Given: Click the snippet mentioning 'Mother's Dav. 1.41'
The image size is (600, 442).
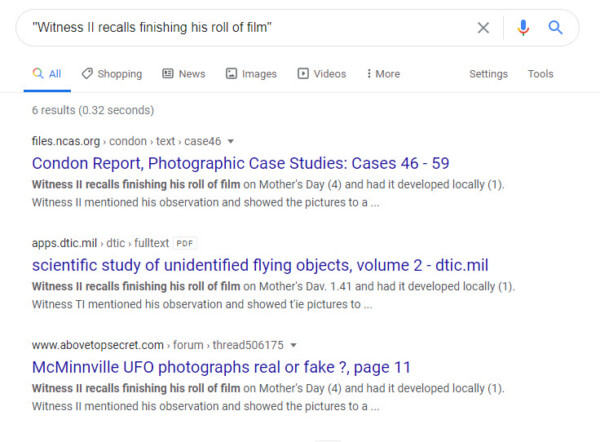Looking at the screenshot, I should pos(274,295).
